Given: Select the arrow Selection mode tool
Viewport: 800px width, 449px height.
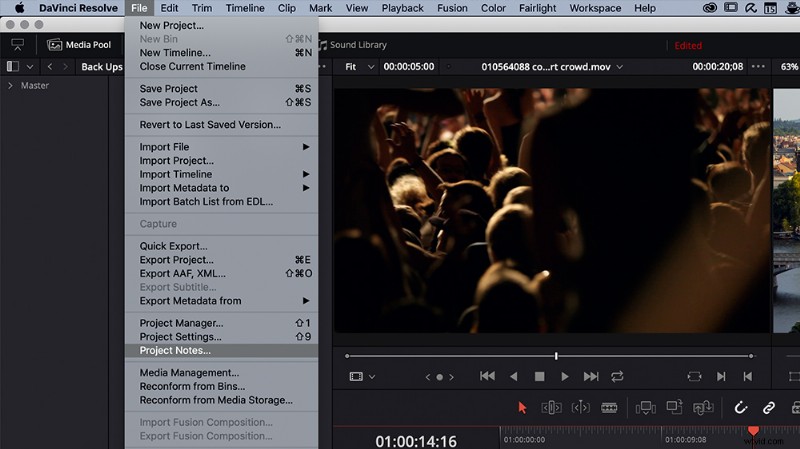Looking at the screenshot, I should click(x=522, y=408).
